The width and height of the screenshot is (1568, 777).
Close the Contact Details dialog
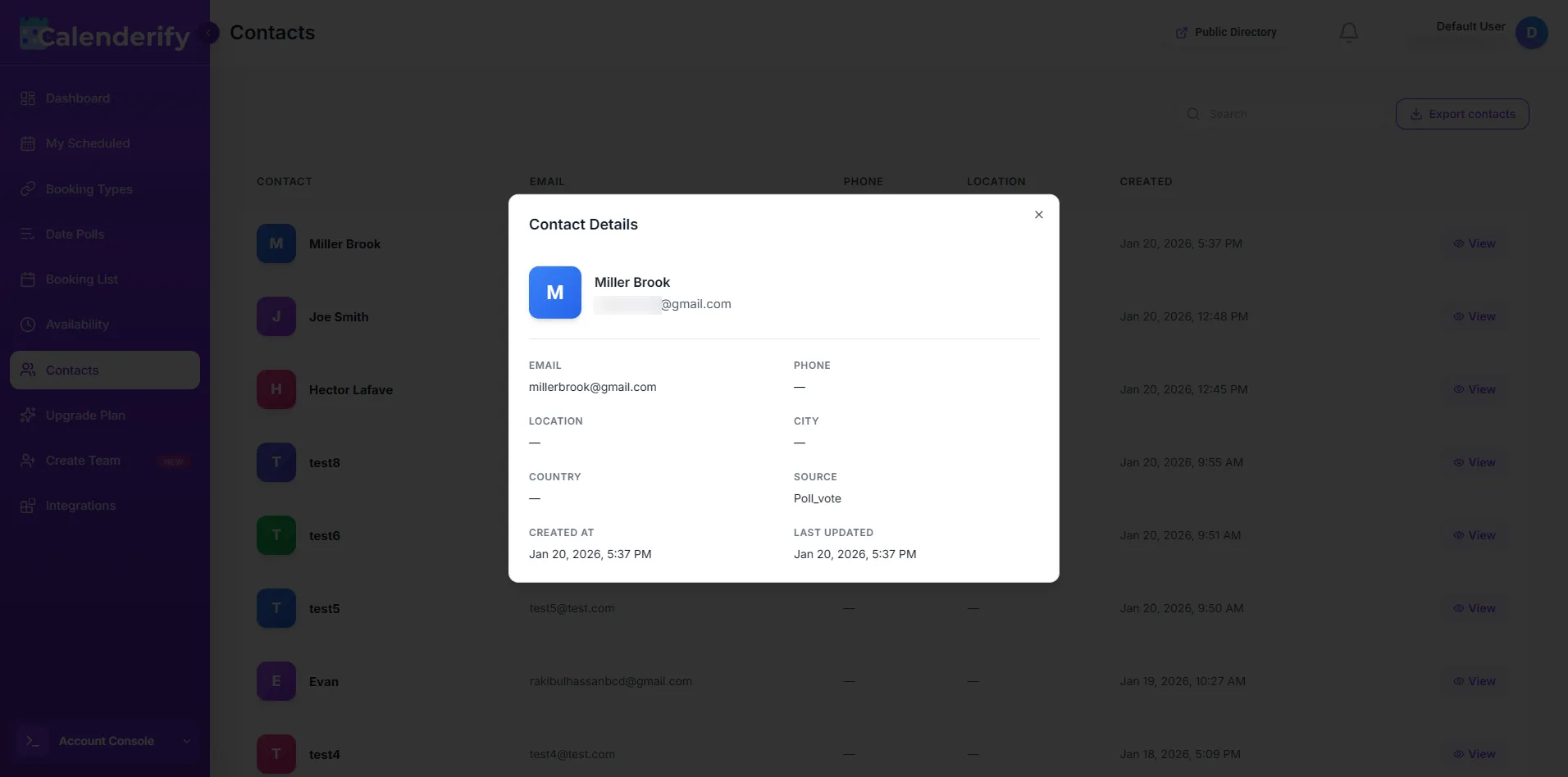coord(1038,215)
